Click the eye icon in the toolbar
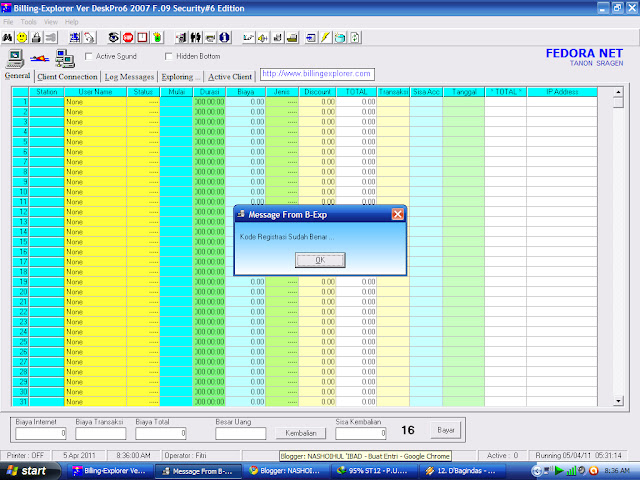The image size is (640, 480). pos(113,38)
